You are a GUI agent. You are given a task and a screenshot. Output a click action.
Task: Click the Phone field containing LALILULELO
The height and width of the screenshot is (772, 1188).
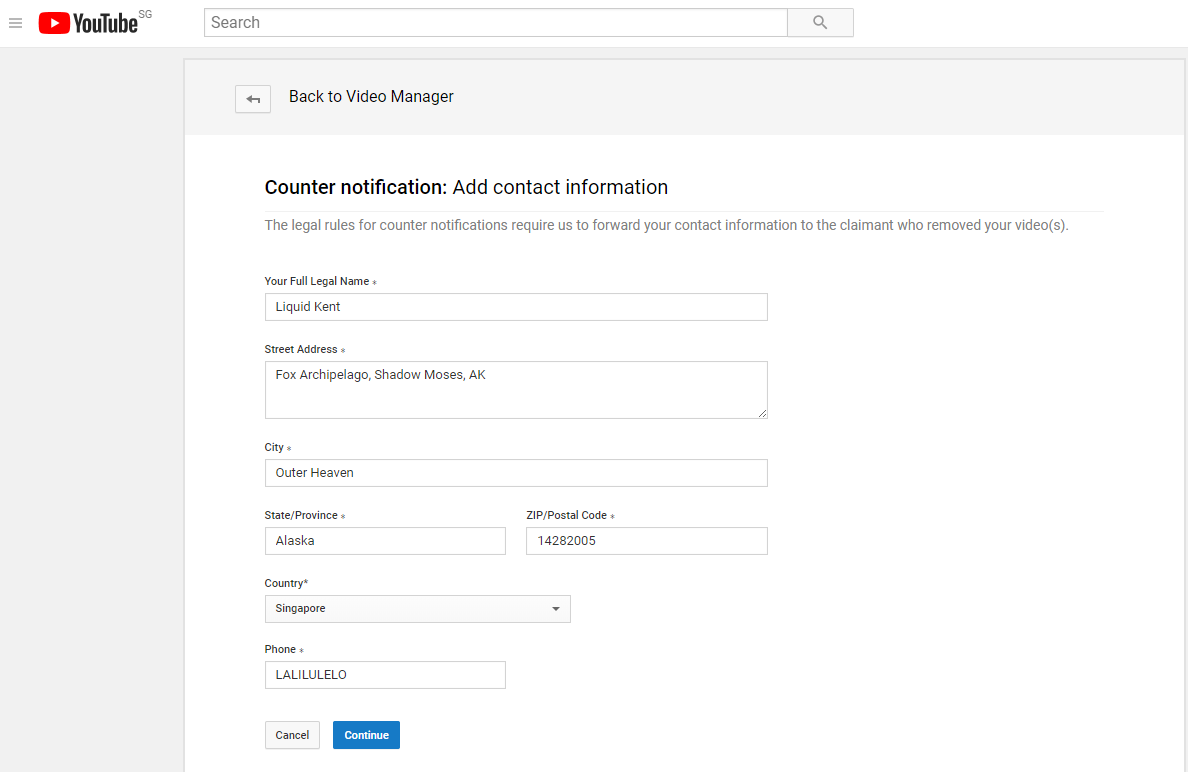click(385, 675)
